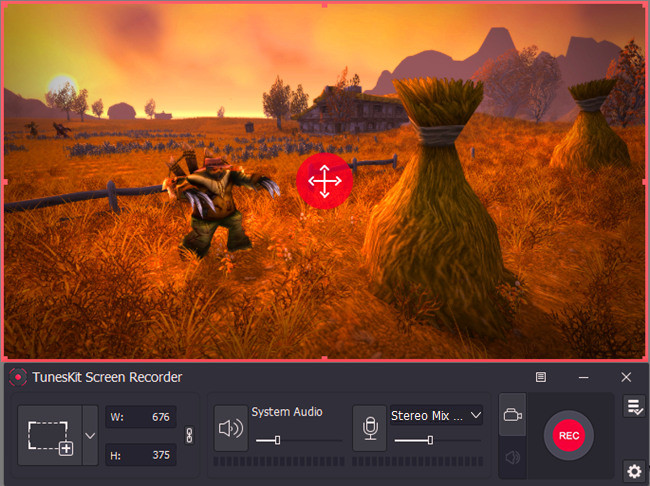Adjust the microphone volume slider
Screen dimensions: 650x486
438,440
